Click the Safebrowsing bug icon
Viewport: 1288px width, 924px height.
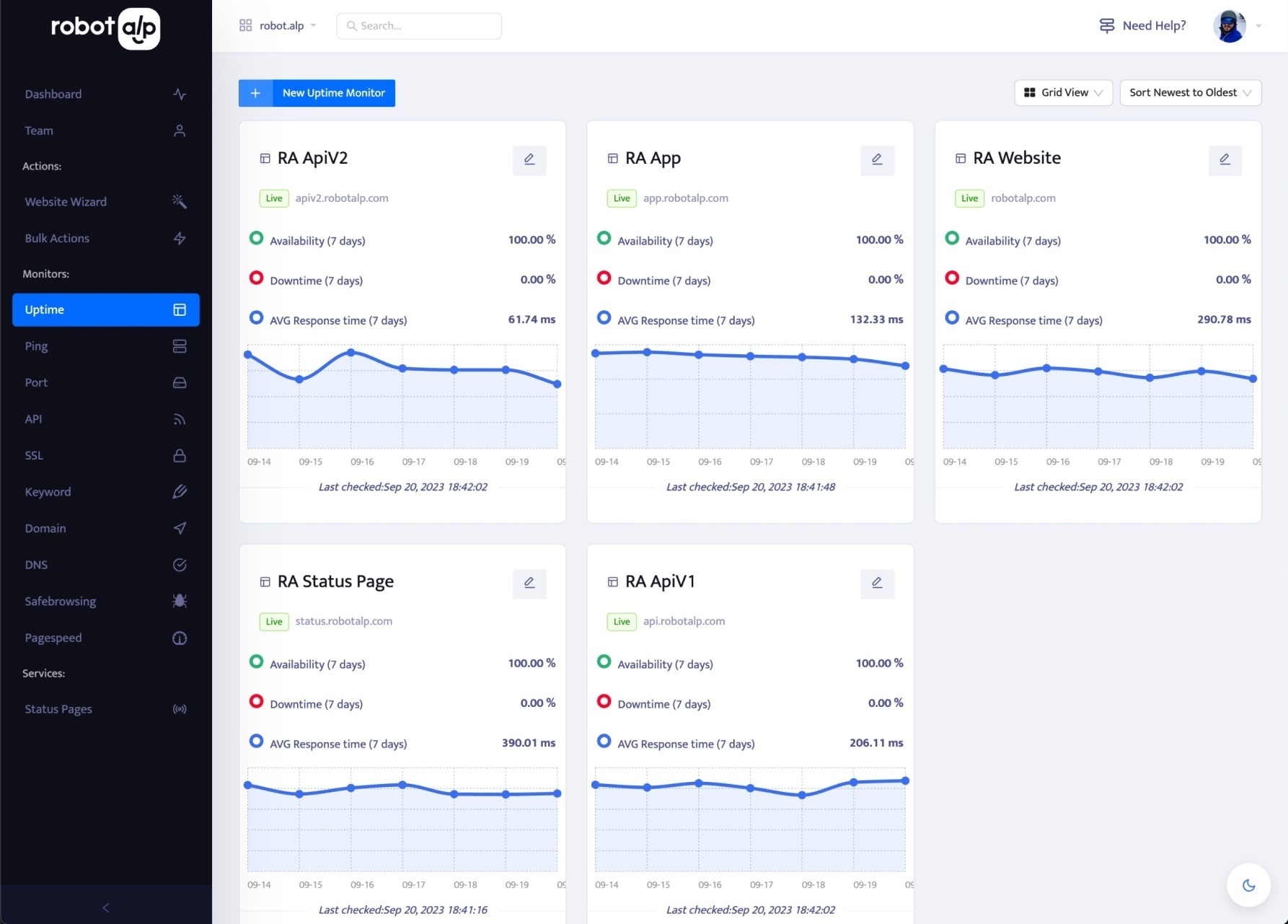(x=180, y=602)
